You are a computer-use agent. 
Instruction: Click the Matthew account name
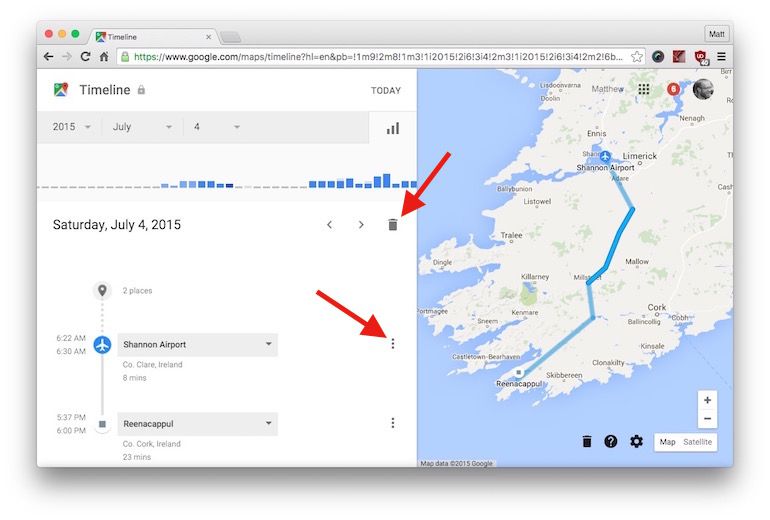tap(608, 89)
